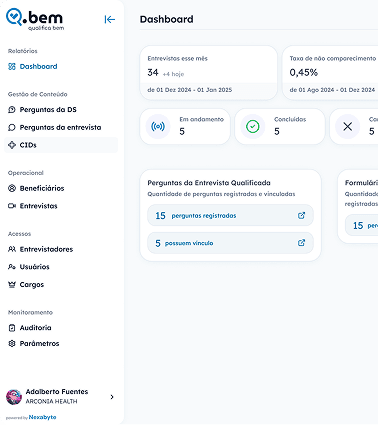Screen dimensions: 378x425
Task: Click the Perguntas da DS icon
Action: [12, 110]
